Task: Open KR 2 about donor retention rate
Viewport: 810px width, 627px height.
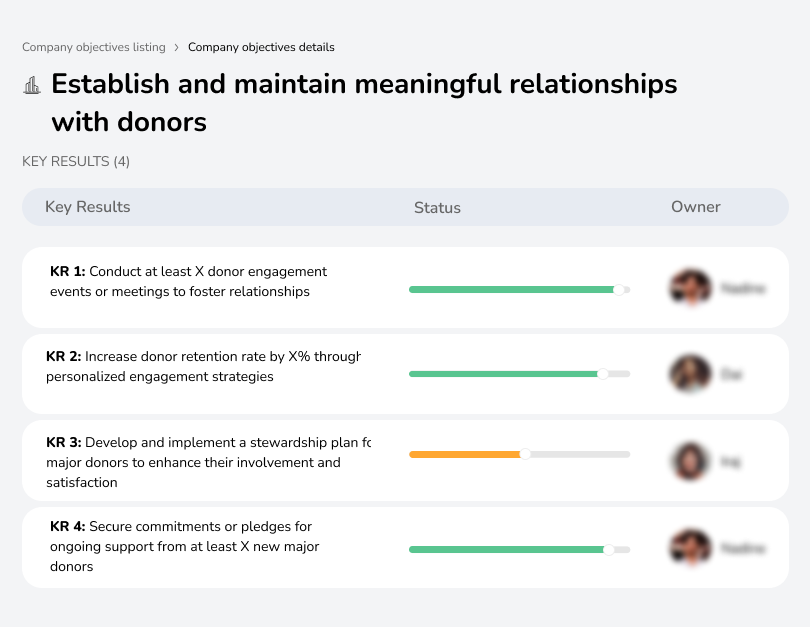Action: tap(203, 366)
